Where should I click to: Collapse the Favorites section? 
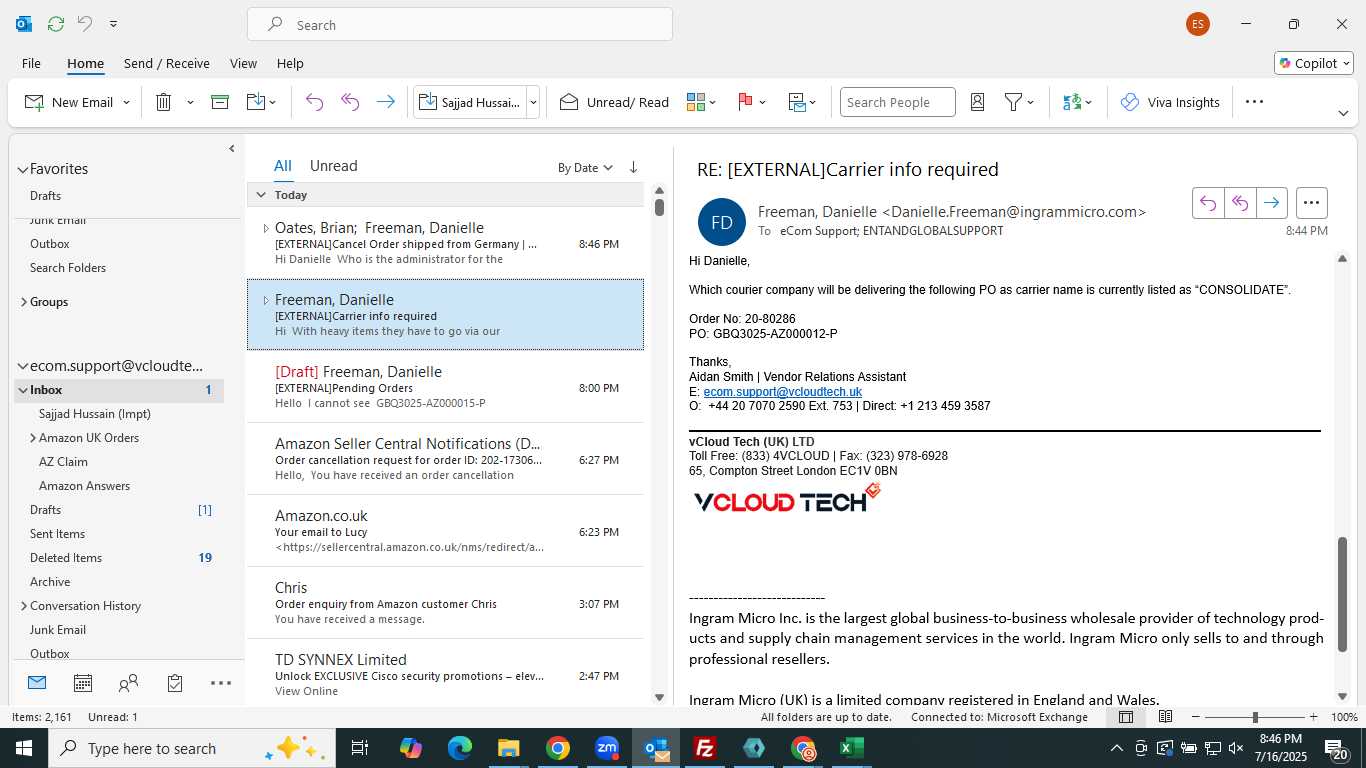pos(23,169)
